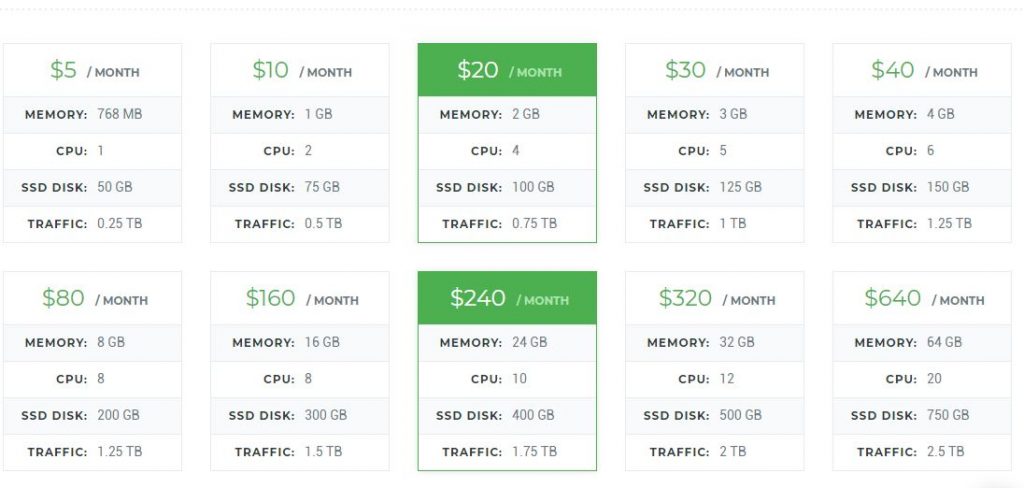Click the 75 GB SSD disk row

[300, 187]
